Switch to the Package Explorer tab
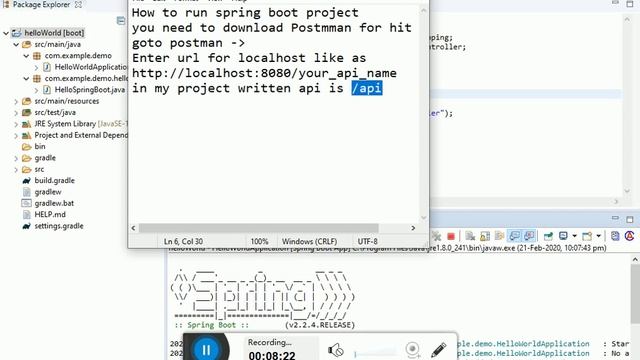This screenshot has height=360, width=640. 41,4
